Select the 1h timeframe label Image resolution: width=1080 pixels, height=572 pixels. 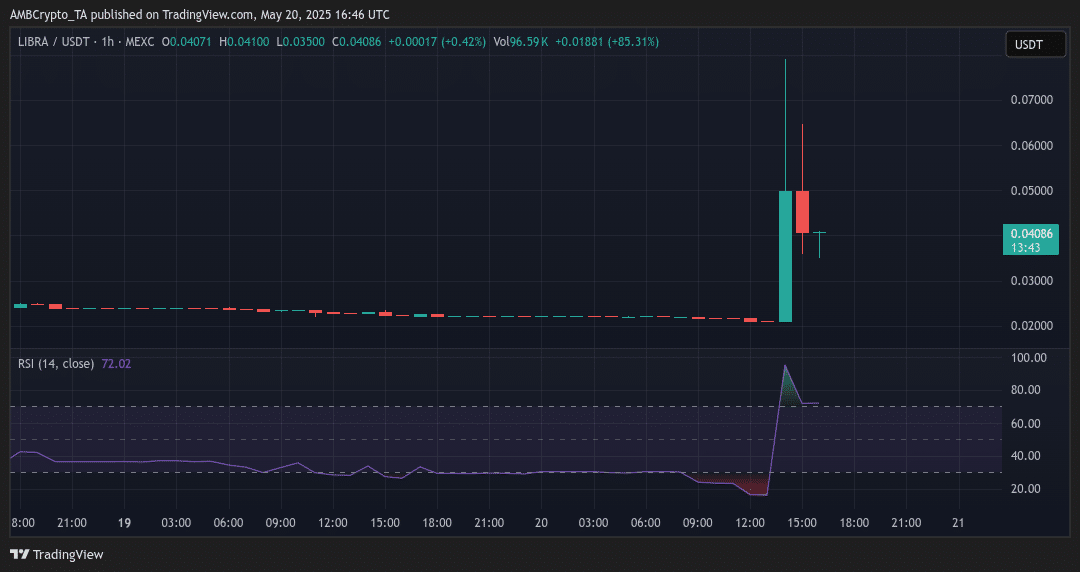[107, 42]
